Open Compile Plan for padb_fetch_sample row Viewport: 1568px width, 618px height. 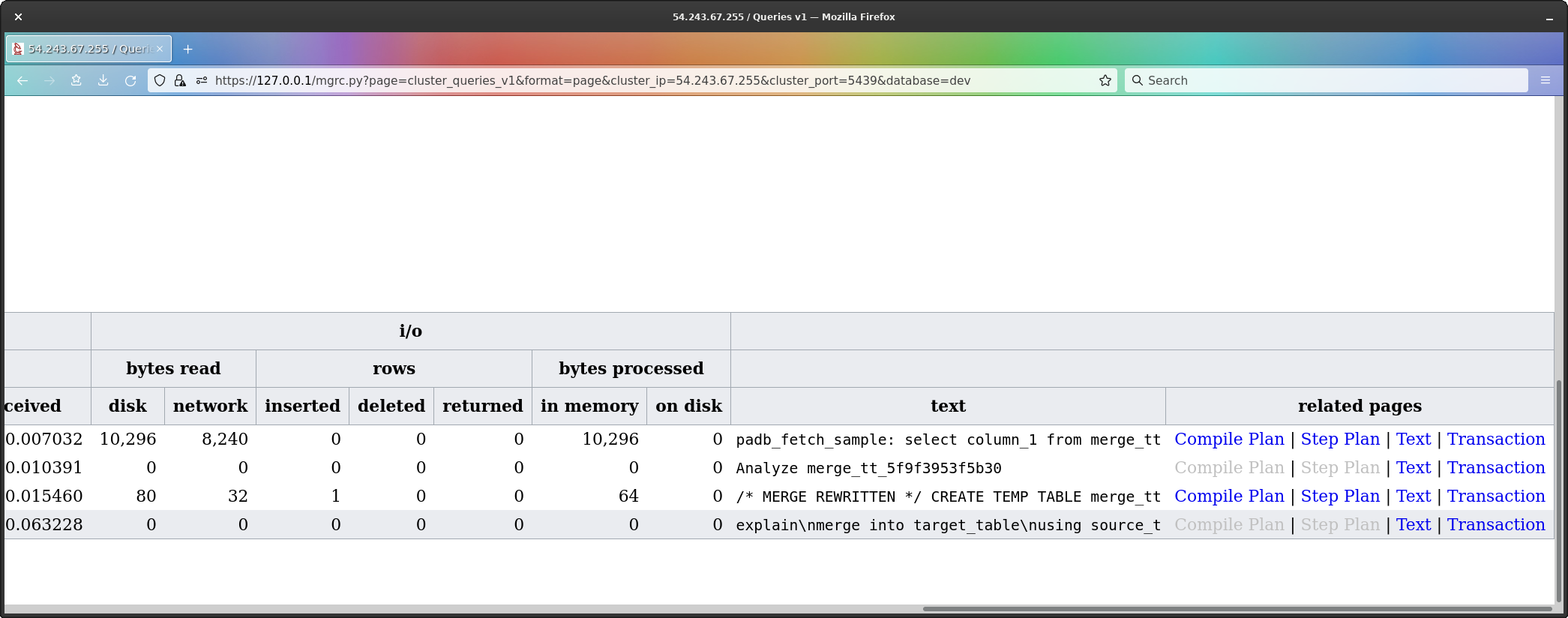pyautogui.click(x=1229, y=439)
